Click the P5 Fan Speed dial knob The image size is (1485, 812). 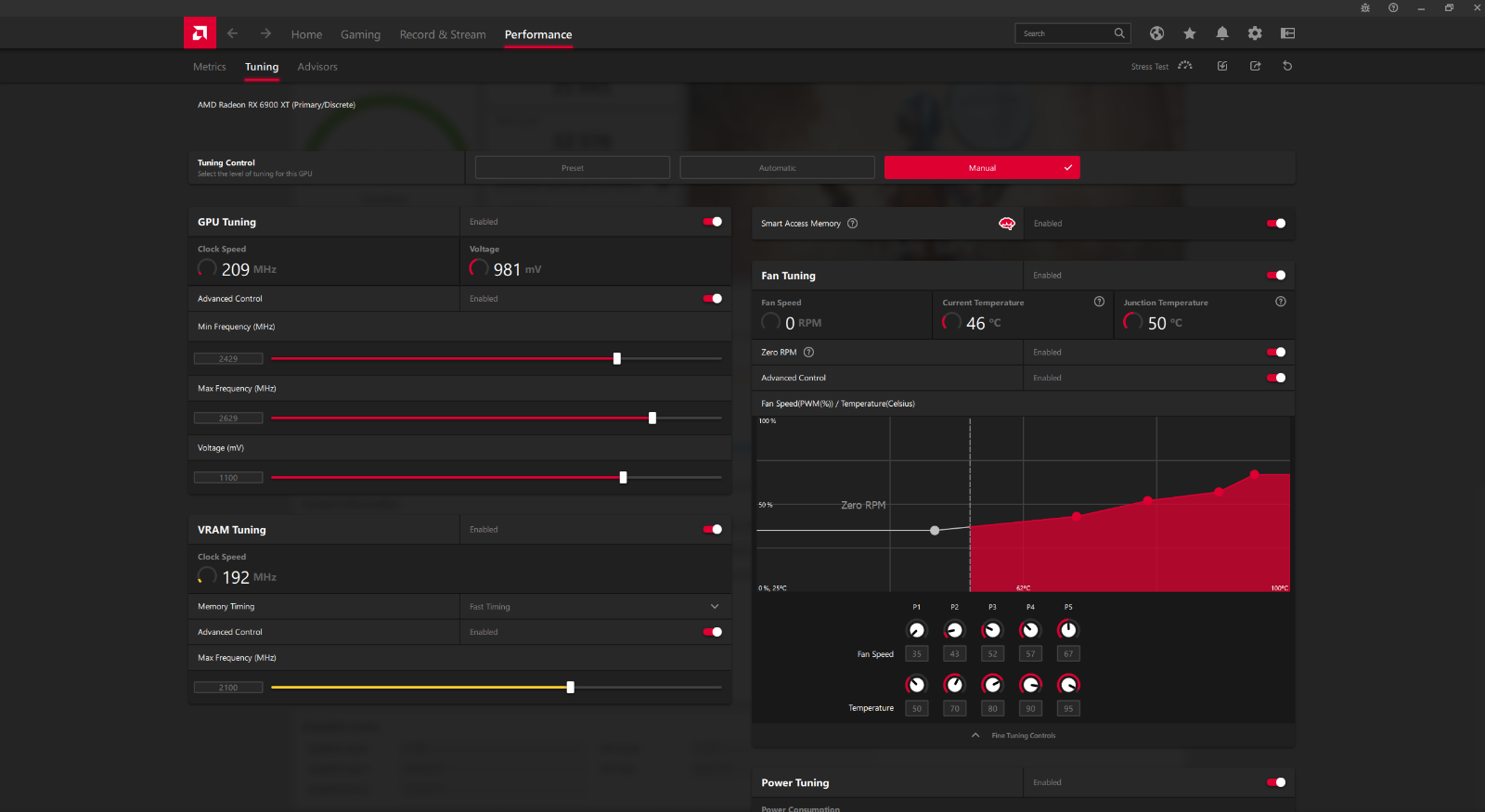pos(1068,630)
